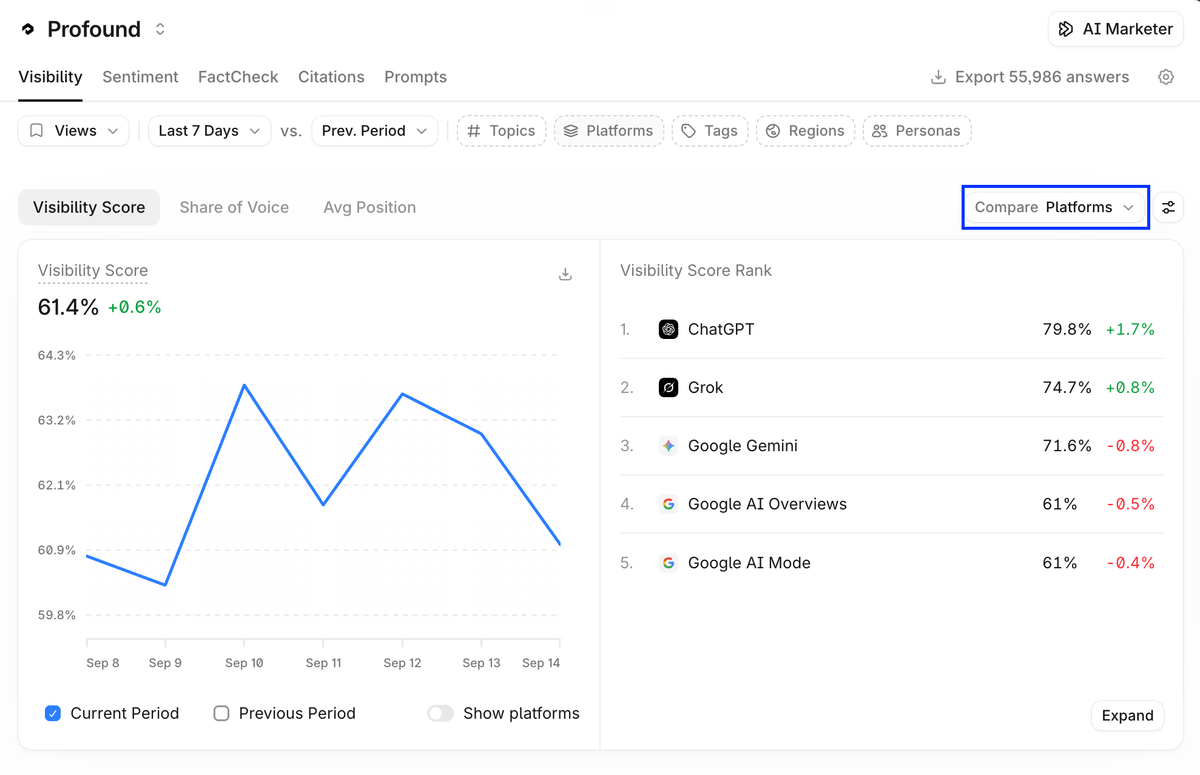Select the Google AI Mode row label
The height and width of the screenshot is (775, 1200).
[x=749, y=563]
